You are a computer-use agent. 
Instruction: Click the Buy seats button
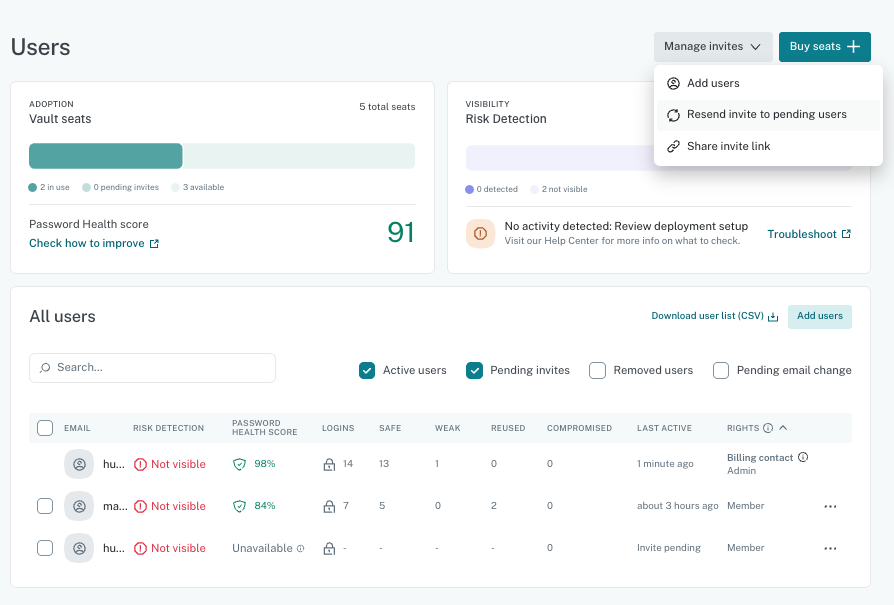coord(824,47)
